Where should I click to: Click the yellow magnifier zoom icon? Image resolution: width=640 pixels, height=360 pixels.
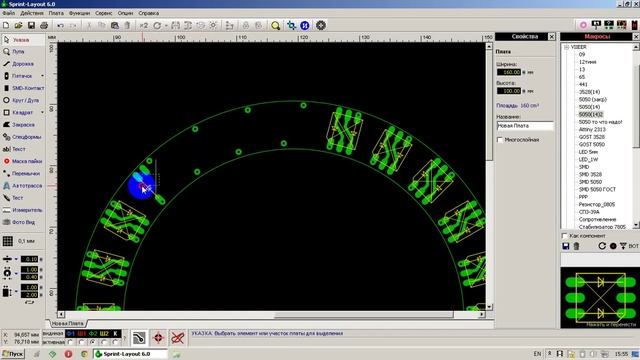pos(276,25)
